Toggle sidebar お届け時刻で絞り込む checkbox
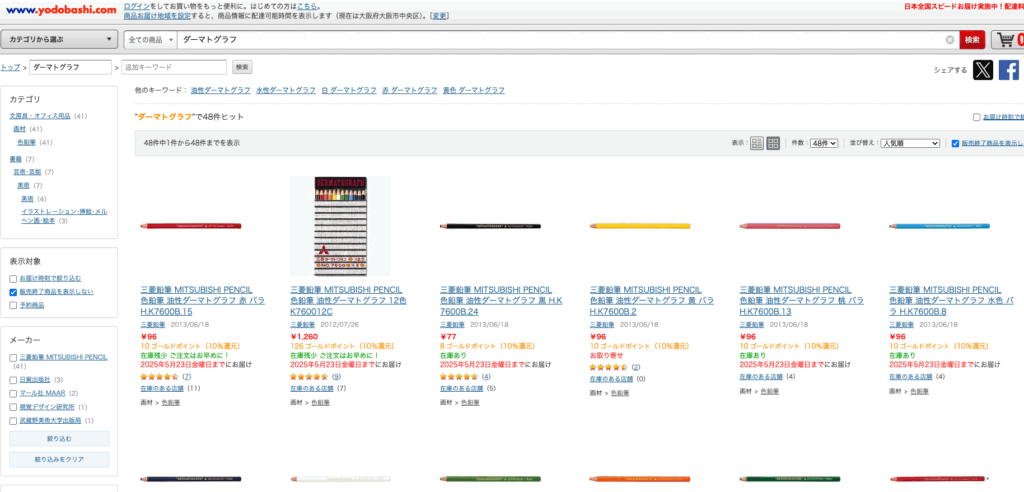 tap(13, 278)
